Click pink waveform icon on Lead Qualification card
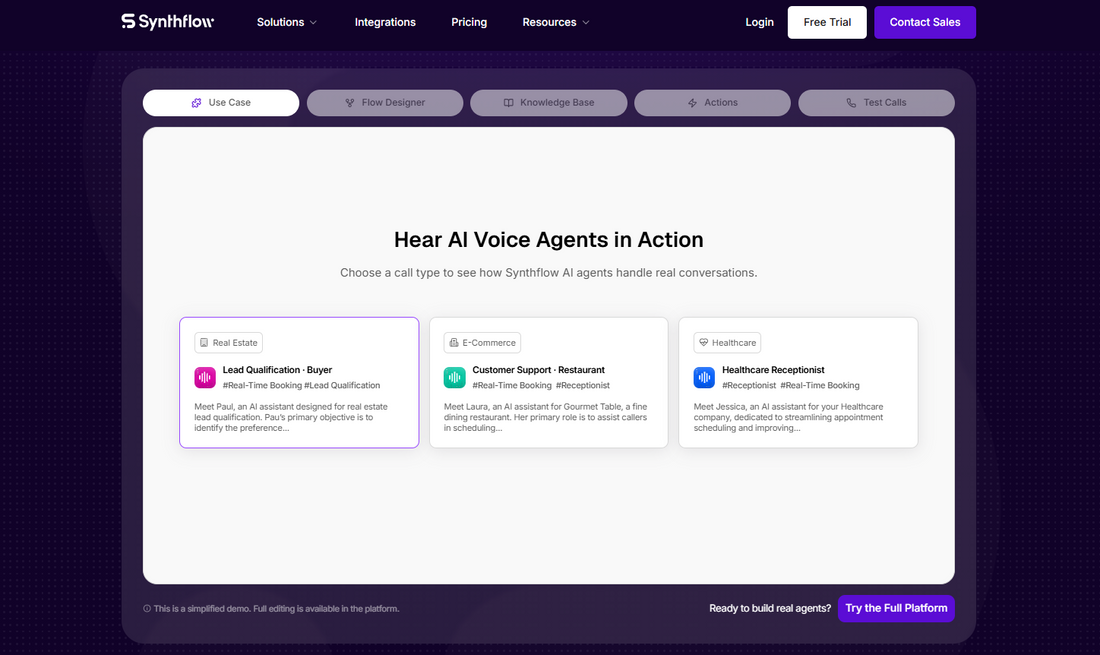The image size is (1100, 655). [x=204, y=377]
